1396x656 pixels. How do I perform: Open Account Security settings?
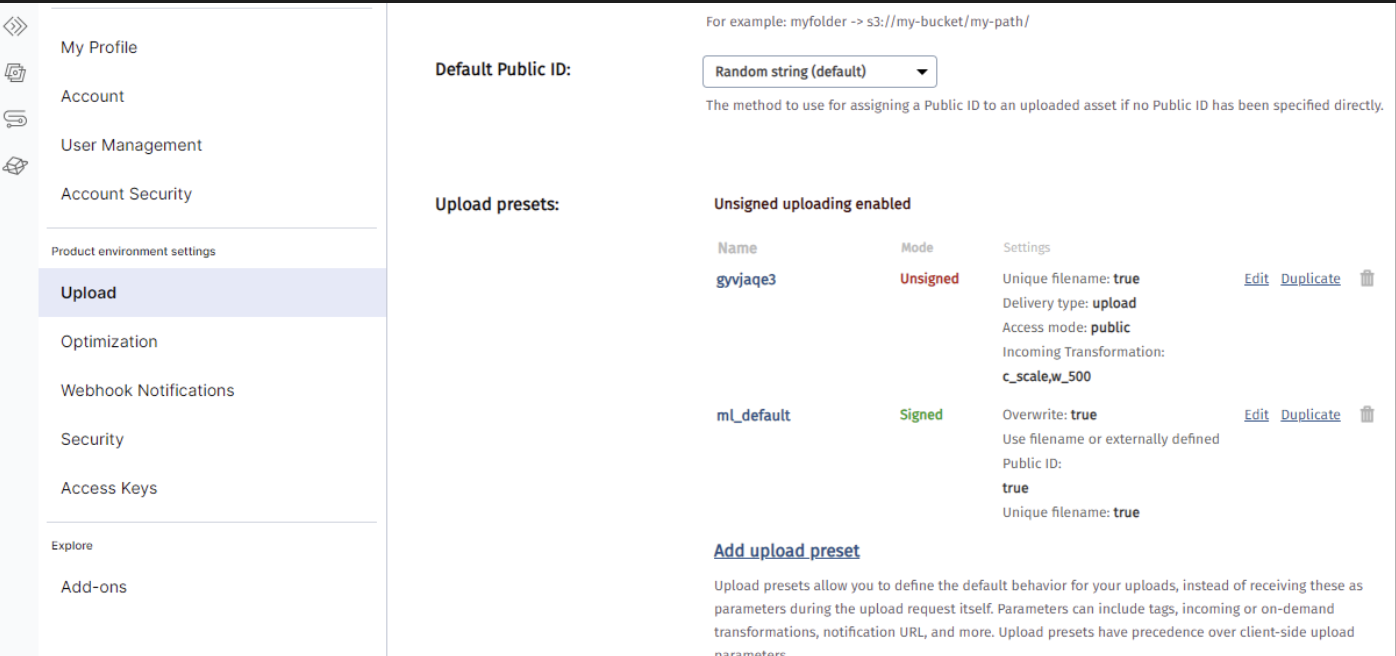(x=126, y=194)
